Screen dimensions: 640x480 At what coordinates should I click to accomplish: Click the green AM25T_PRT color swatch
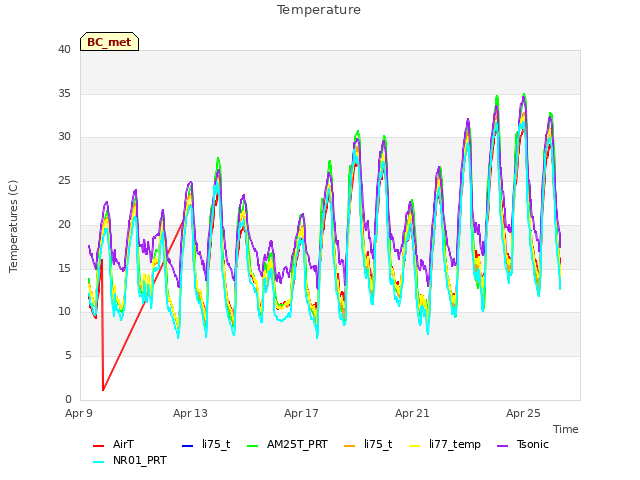[253, 446]
